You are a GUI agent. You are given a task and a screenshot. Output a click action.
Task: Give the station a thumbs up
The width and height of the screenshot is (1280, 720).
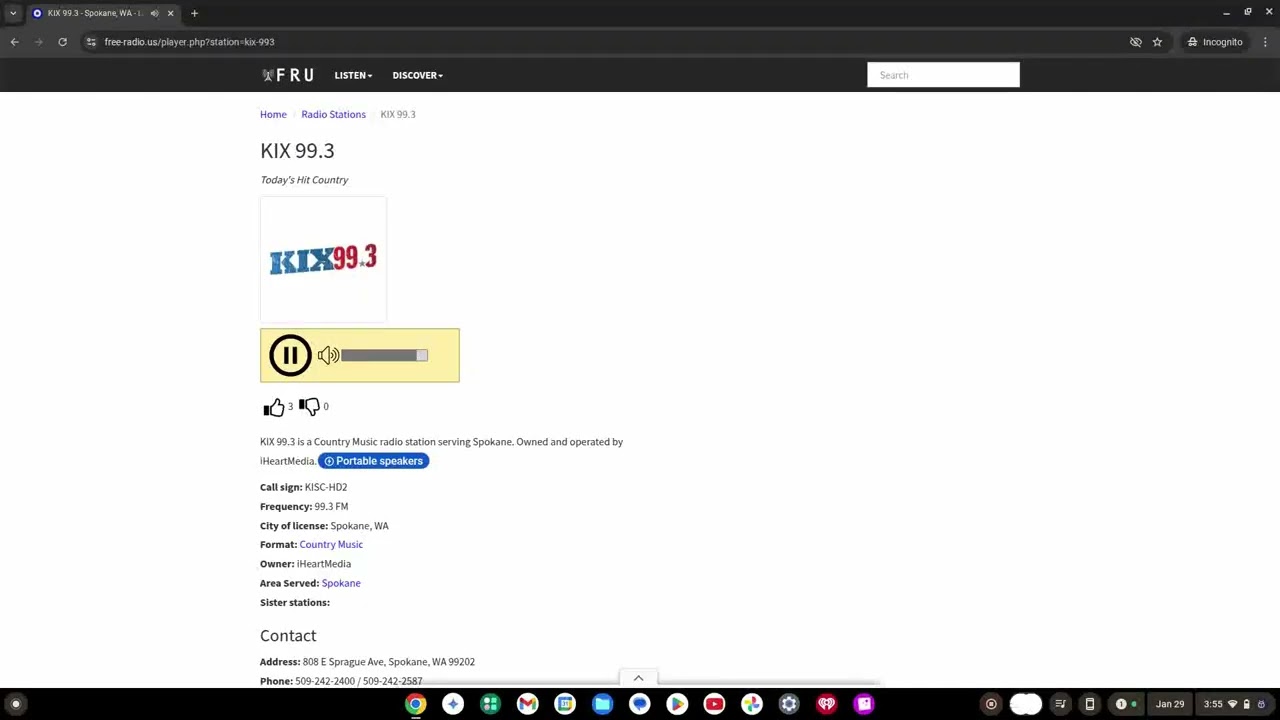point(274,407)
